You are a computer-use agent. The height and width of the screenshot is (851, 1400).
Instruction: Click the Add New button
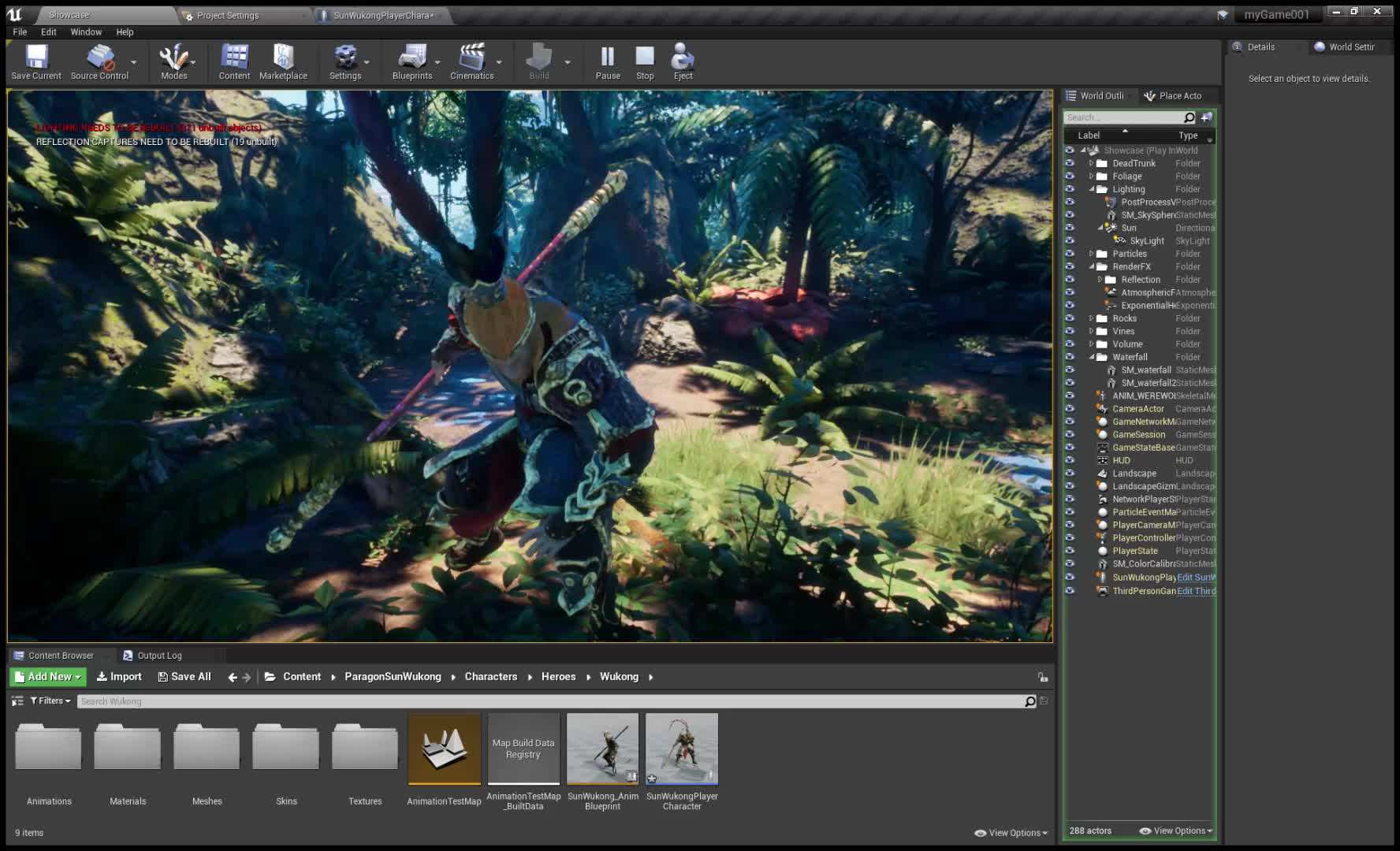pos(48,677)
